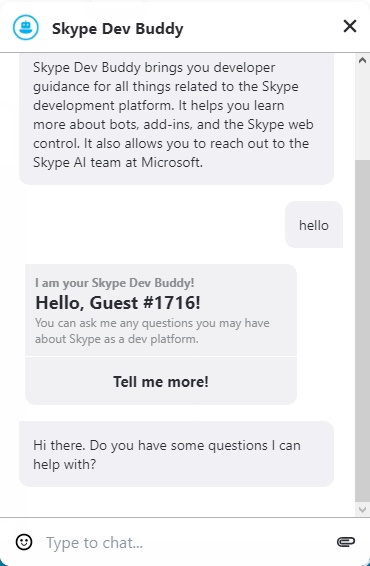
Task: Click "I am your Skype Dev Buddy!" card subtitle
Action: coord(115,283)
